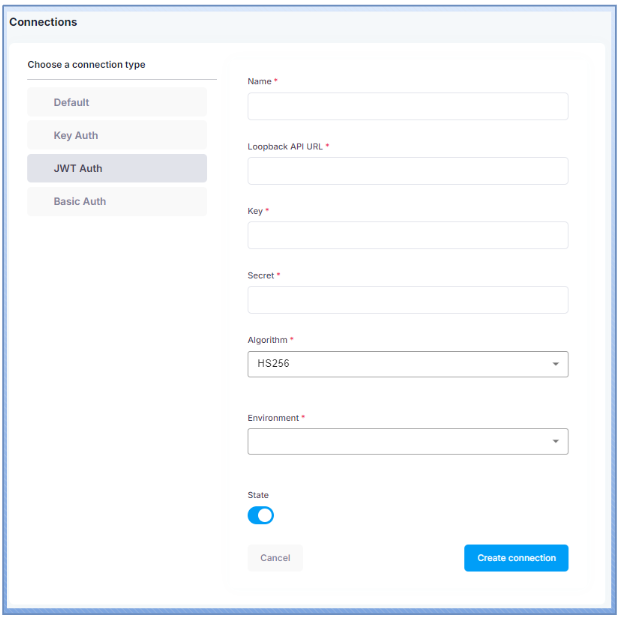This screenshot has width=620, height=618.
Task: Click the Name input field
Action: (x=407, y=106)
